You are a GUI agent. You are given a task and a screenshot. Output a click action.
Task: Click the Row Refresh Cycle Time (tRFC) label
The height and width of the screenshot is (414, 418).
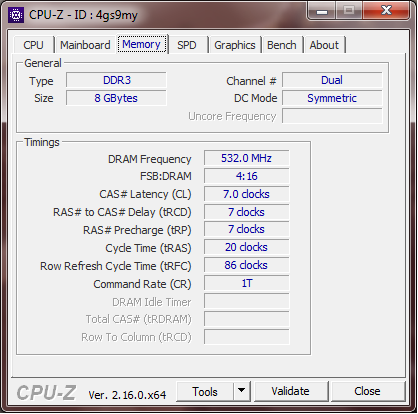pos(116,266)
